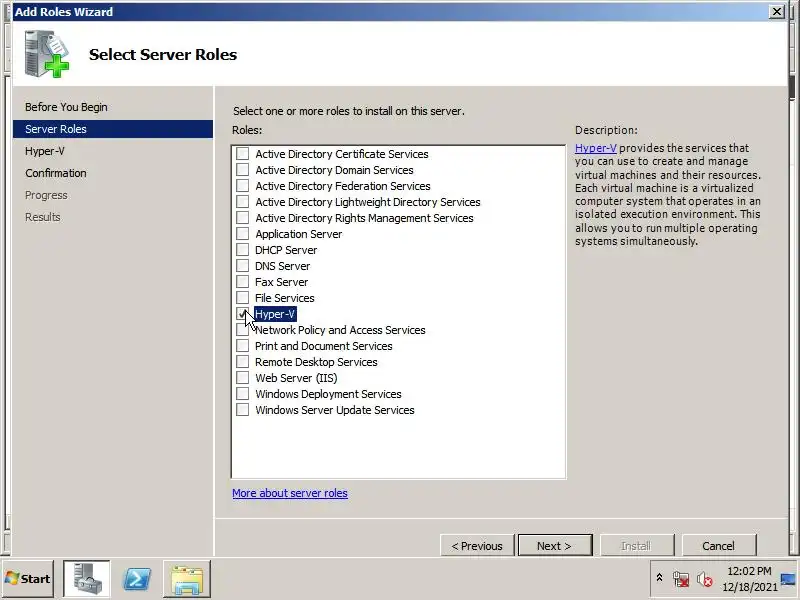The height and width of the screenshot is (600, 800).
Task: Open Server Manager from the taskbar
Action: pos(86,579)
